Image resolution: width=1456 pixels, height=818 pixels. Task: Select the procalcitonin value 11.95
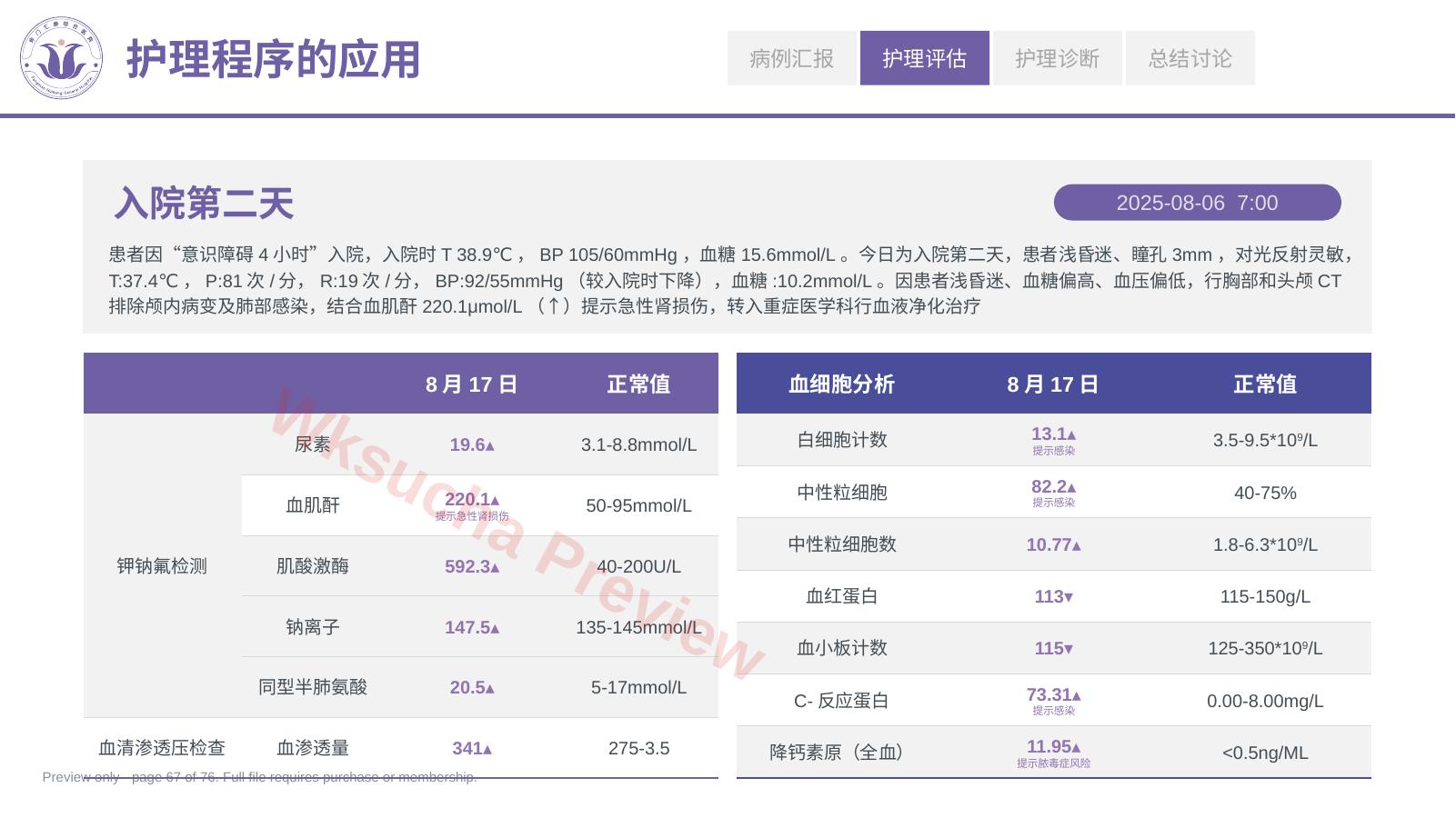pyautogui.click(x=1053, y=747)
